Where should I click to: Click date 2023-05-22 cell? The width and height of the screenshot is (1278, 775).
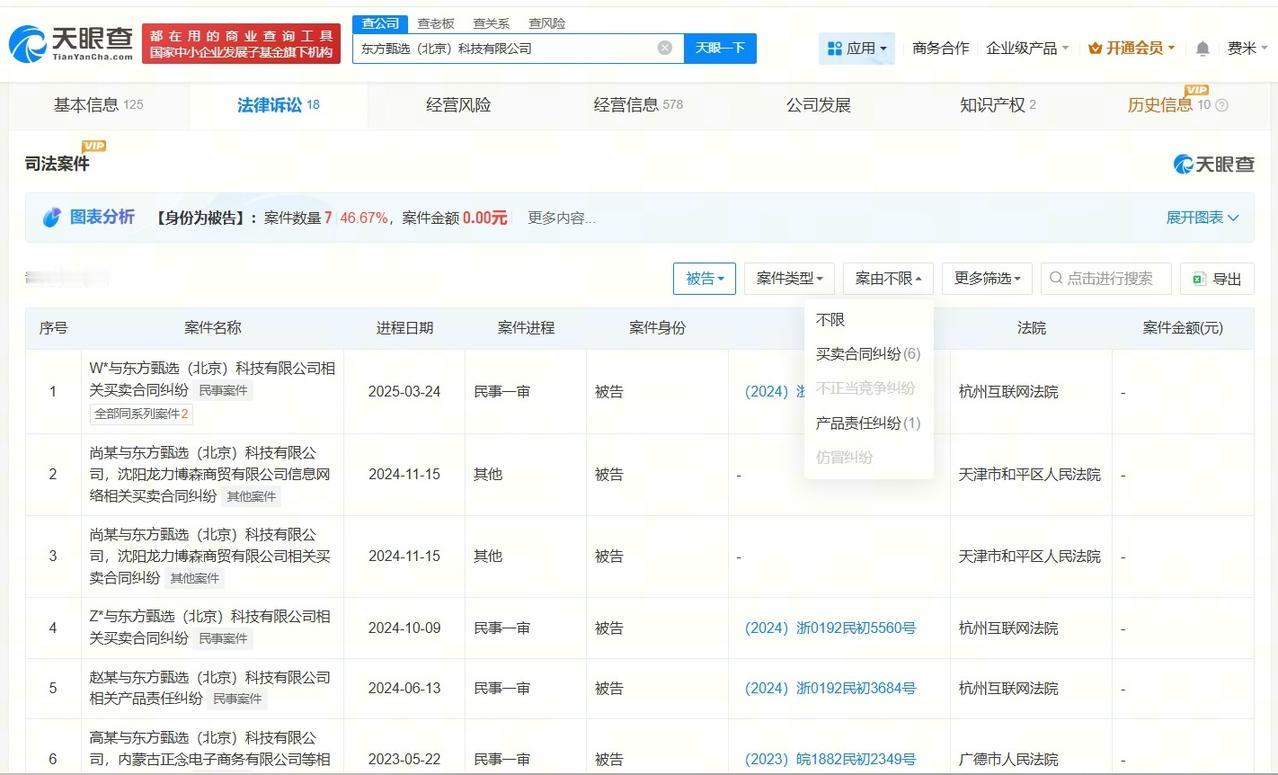[x=404, y=759]
